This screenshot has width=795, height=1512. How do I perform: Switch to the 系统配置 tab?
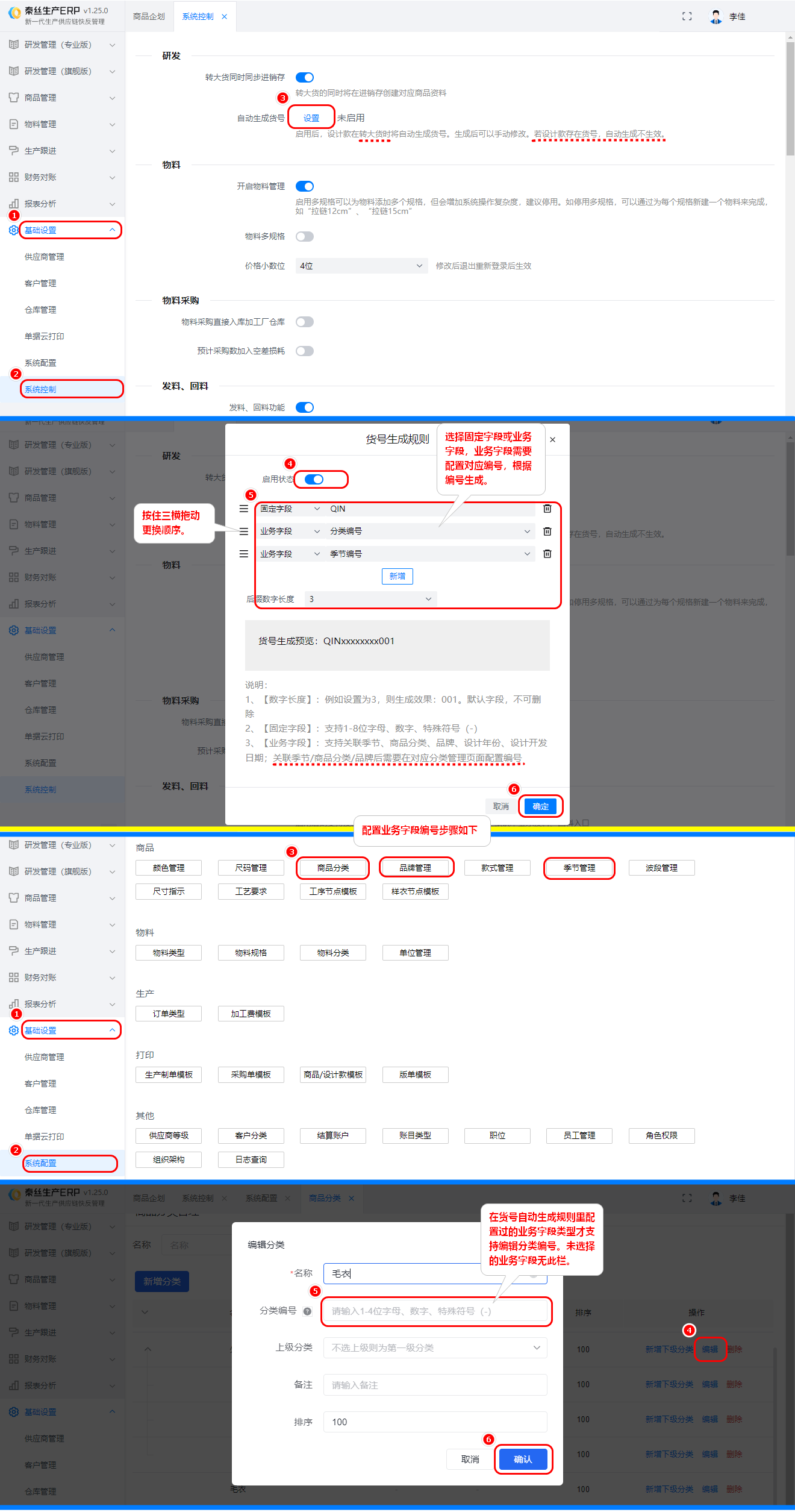point(261,1198)
